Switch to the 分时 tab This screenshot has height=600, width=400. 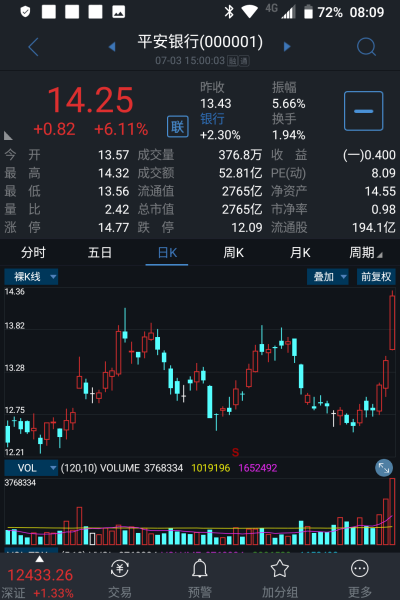tap(33, 253)
